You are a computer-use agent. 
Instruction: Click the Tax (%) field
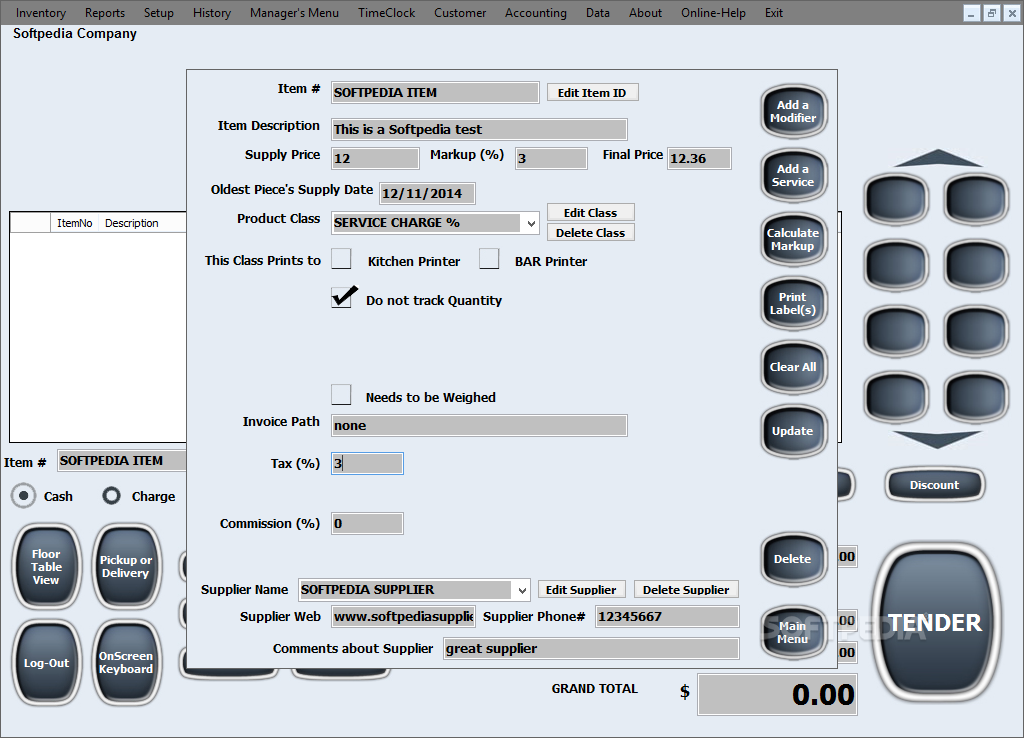(x=367, y=464)
